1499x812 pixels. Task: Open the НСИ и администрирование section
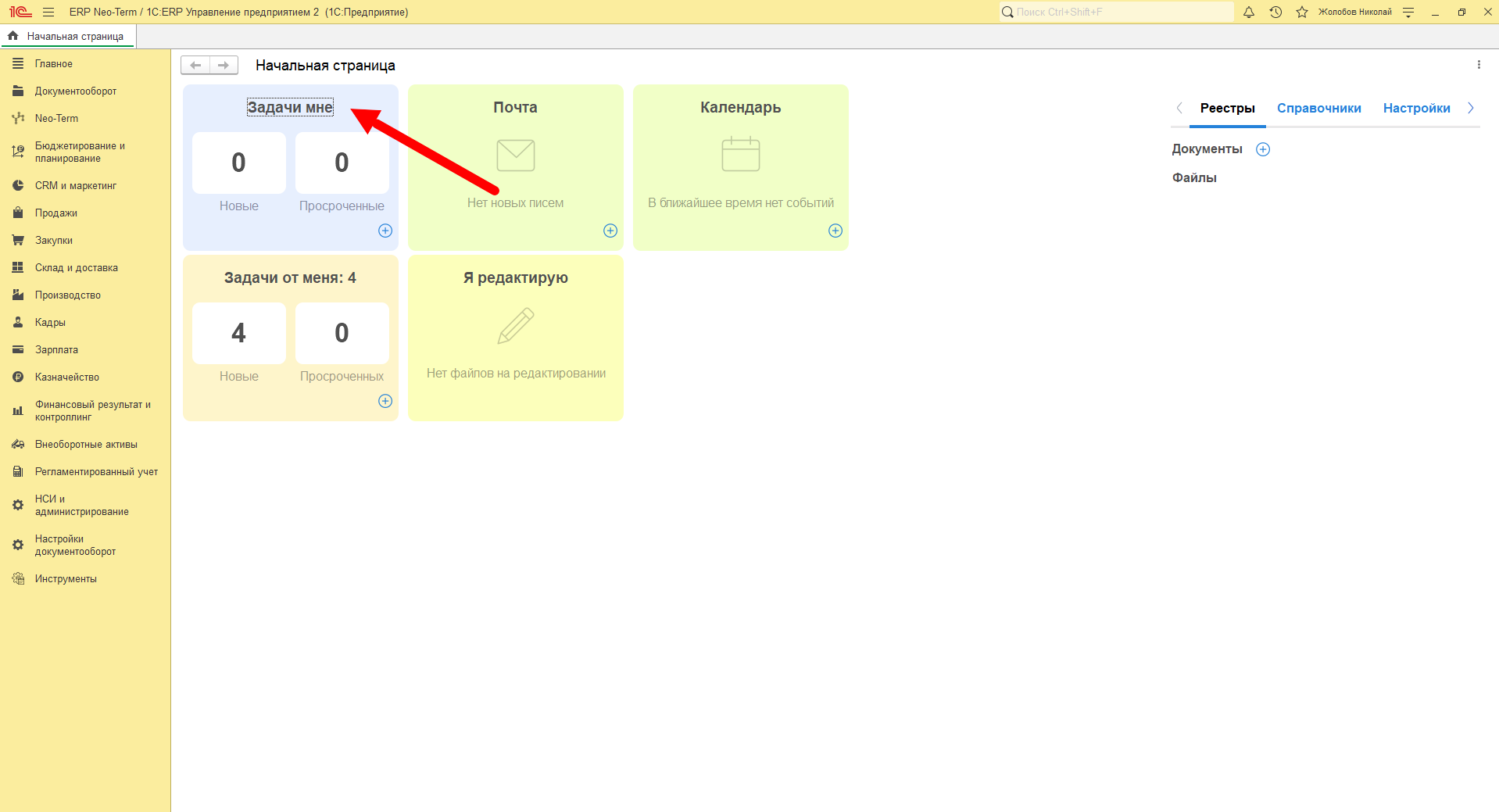click(85, 505)
